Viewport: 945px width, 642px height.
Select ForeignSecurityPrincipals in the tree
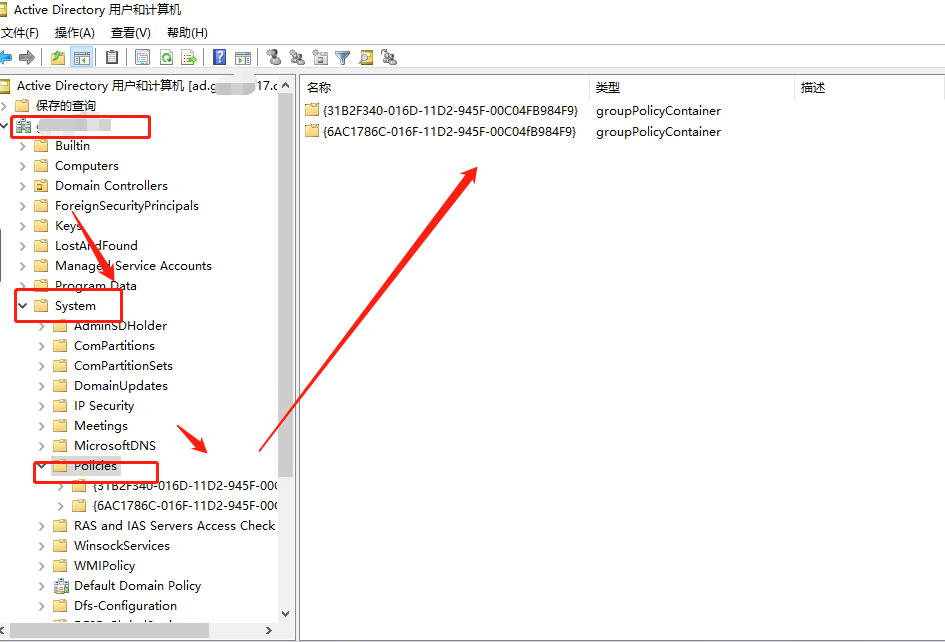[x=127, y=206]
